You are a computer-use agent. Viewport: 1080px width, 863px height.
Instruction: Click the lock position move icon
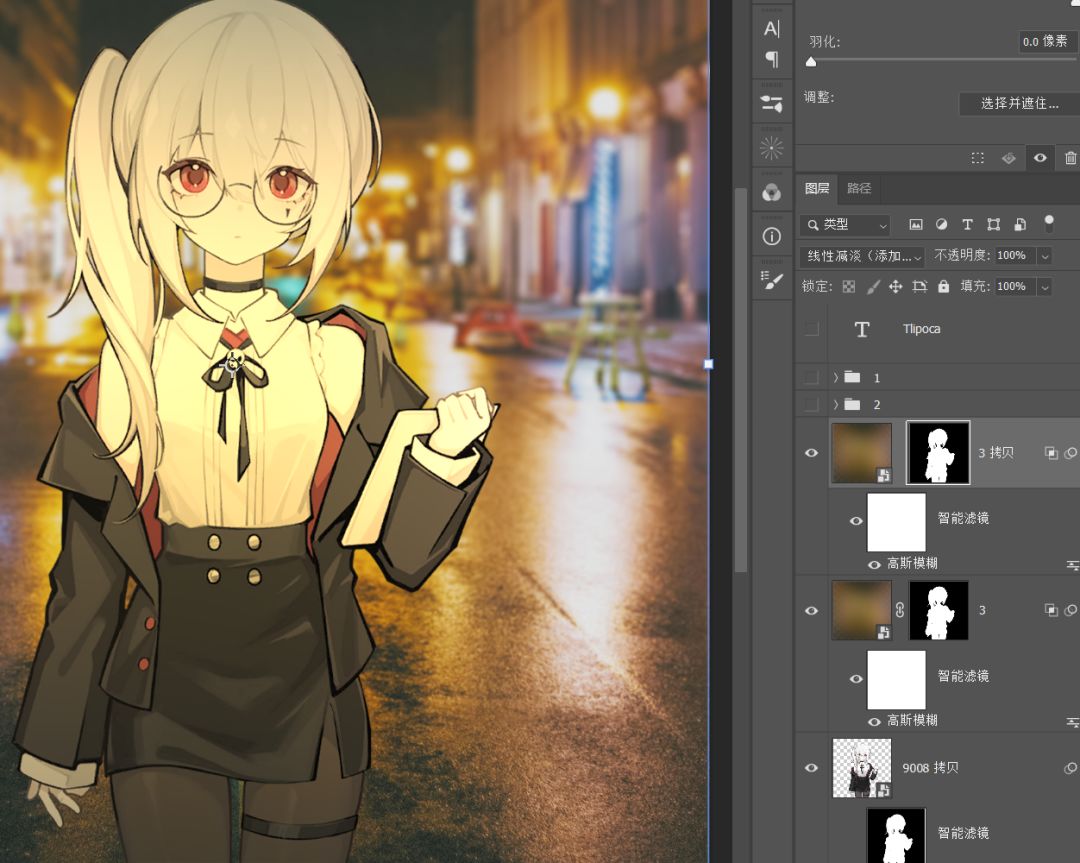[x=895, y=287]
